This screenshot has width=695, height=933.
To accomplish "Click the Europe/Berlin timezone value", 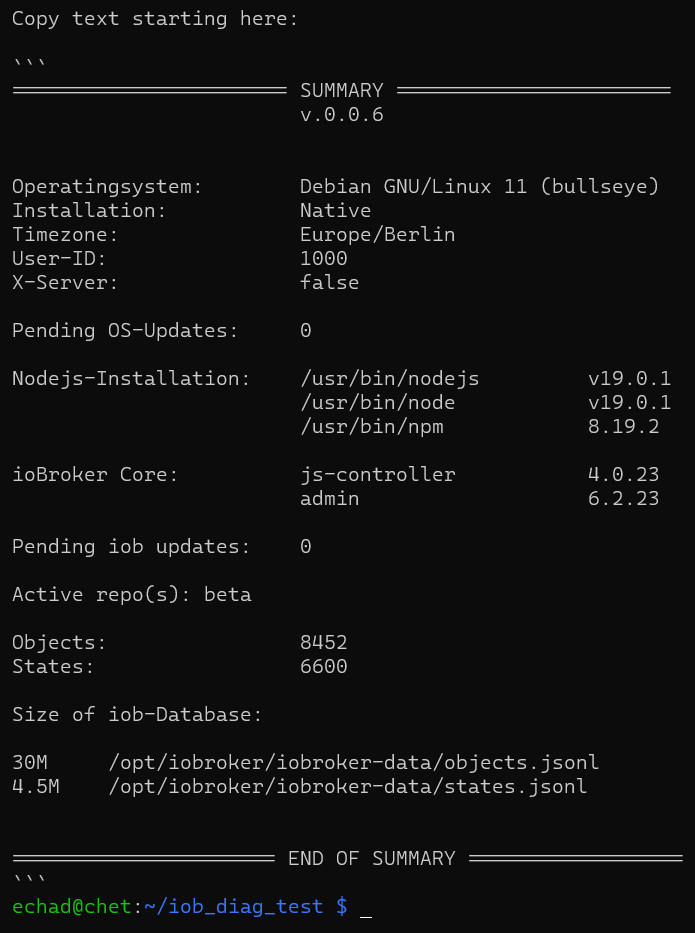I will [377, 234].
